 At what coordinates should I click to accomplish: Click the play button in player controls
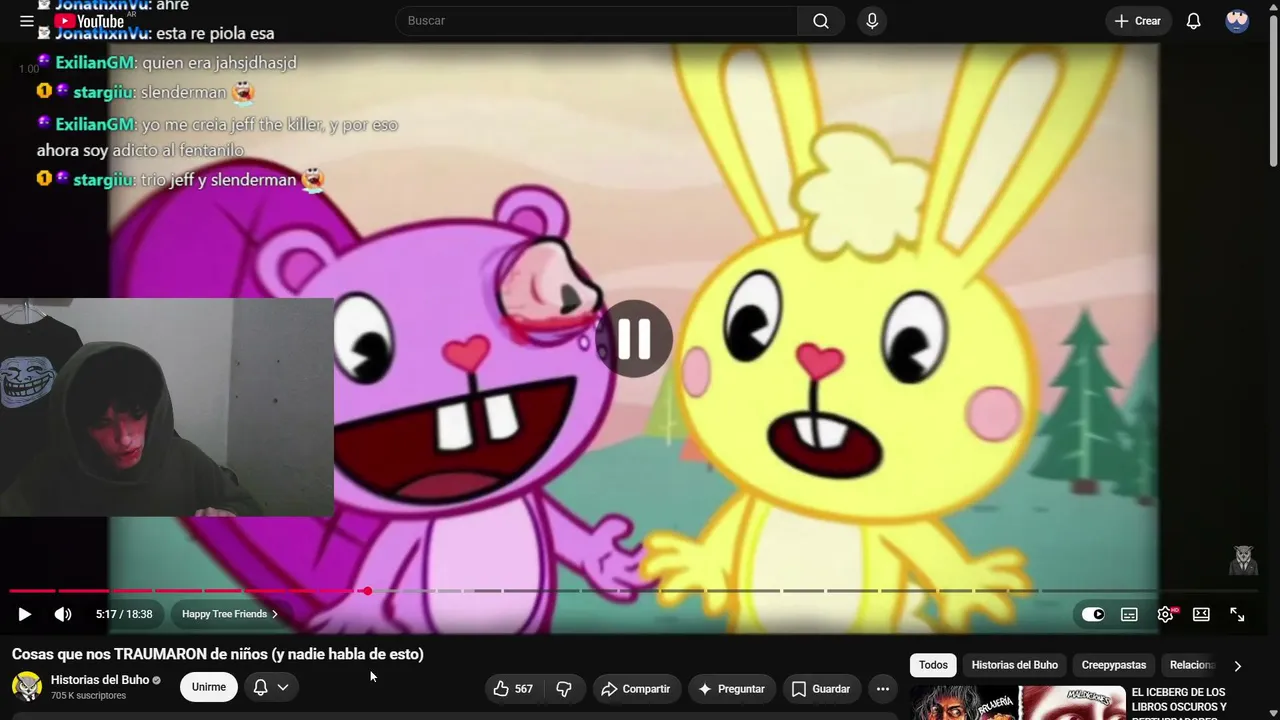tap(25, 614)
